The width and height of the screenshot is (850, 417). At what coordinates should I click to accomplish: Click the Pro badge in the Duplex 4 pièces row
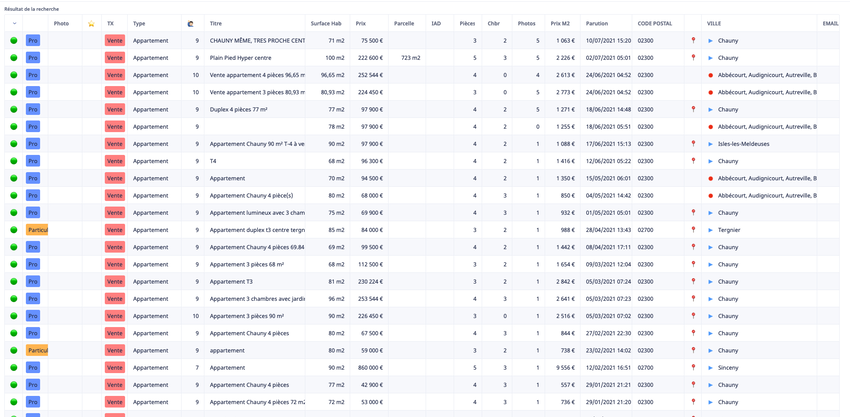pos(33,109)
